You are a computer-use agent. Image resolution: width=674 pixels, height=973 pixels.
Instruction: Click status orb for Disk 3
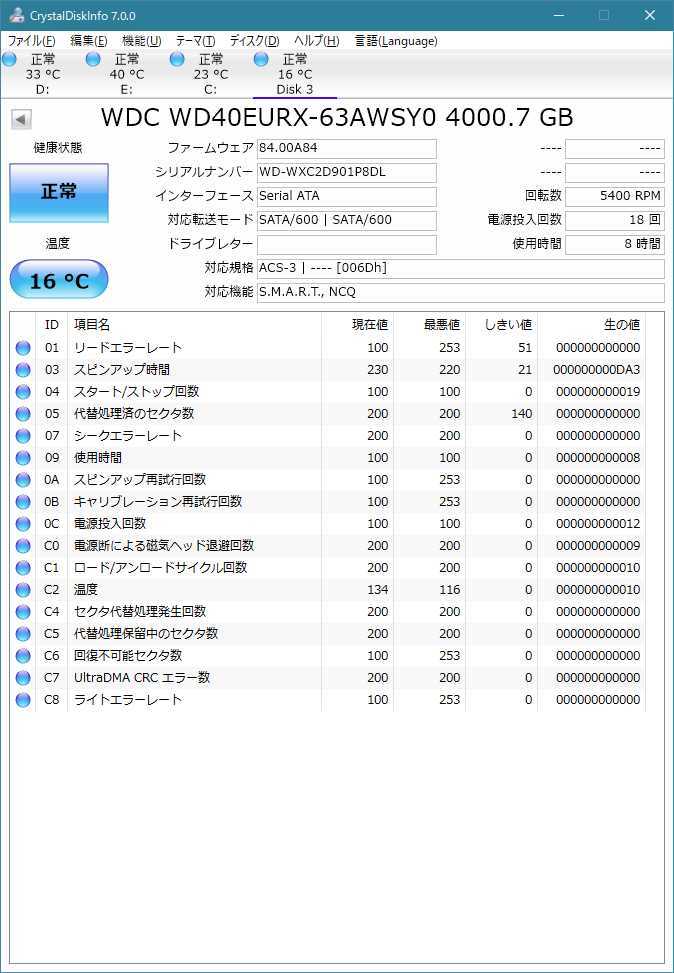(x=261, y=60)
